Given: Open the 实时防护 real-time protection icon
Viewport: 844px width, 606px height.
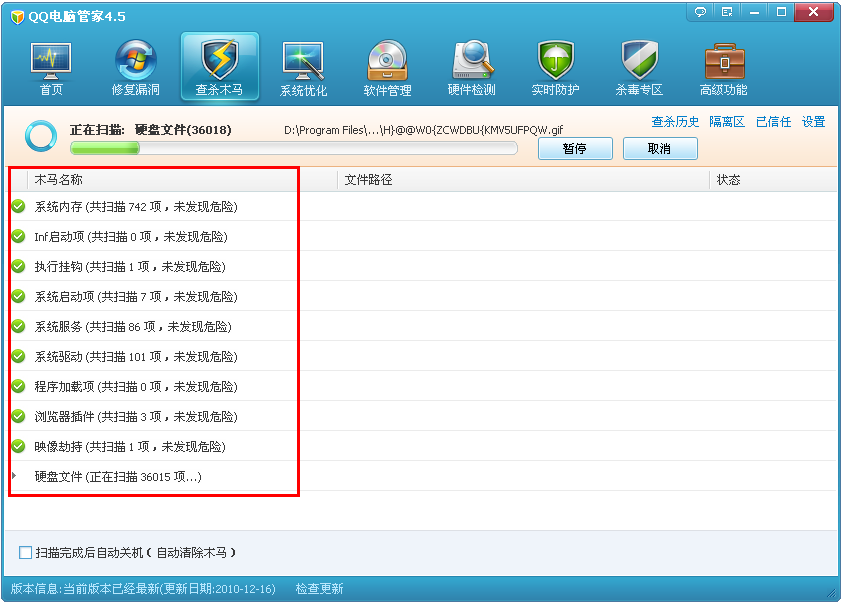Looking at the screenshot, I should click(x=555, y=69).
